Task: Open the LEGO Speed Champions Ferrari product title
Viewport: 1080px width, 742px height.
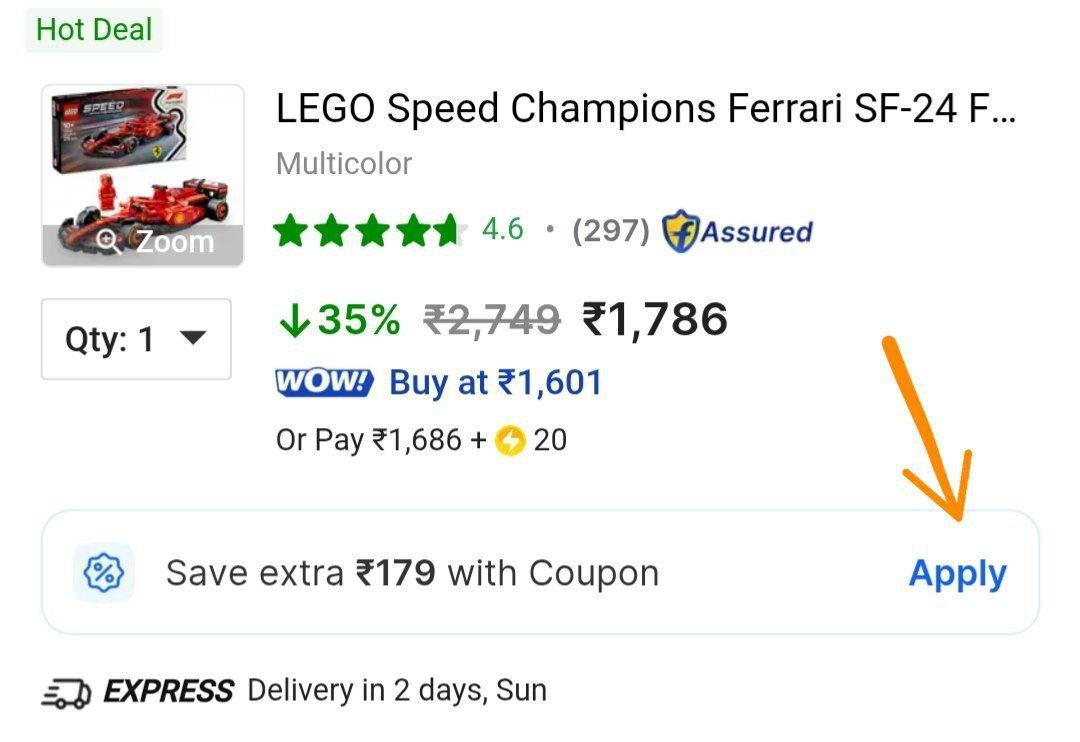Action: coord(645,108)
